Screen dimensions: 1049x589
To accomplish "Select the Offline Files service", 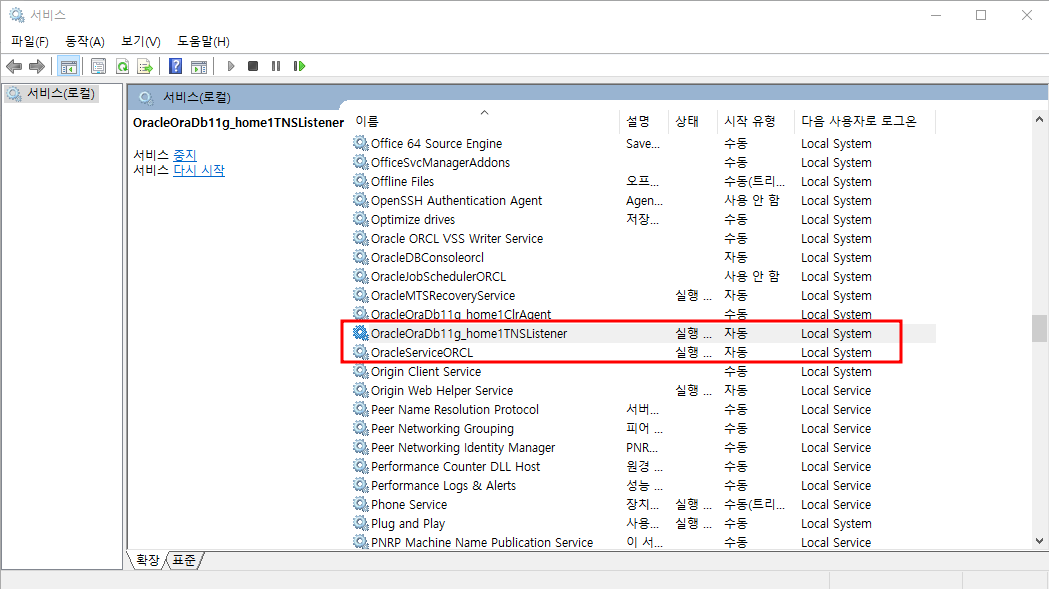I will pos(402,181).
